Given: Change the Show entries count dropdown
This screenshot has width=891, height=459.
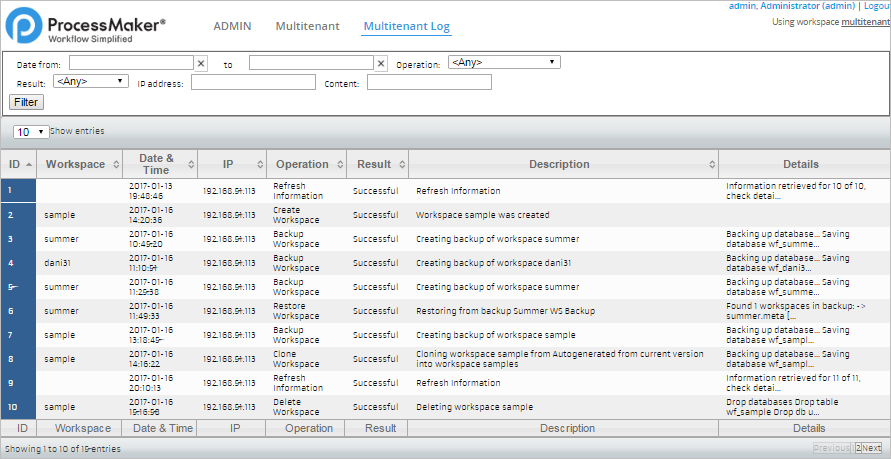Looking at the screenshot, I should pyautogui.click(x=31, y=132).
